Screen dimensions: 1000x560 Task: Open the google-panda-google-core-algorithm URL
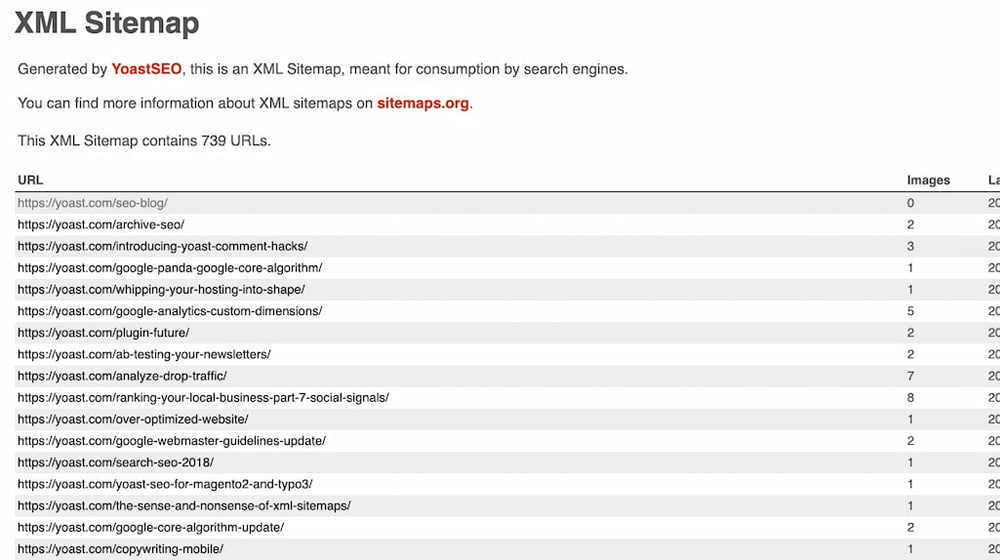(170, 268)
